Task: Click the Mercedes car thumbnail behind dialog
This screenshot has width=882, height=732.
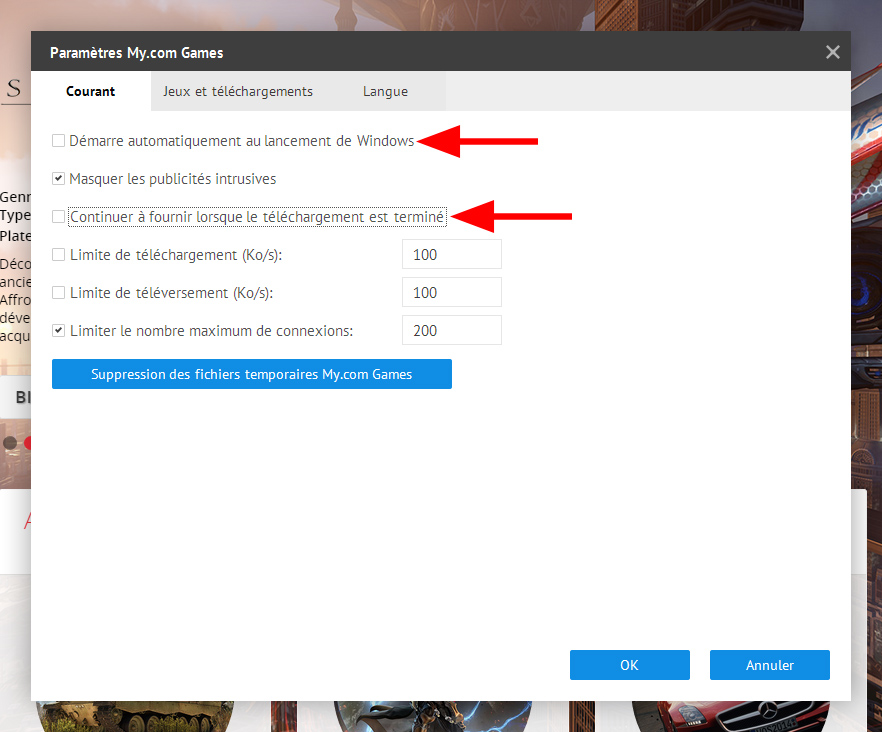Action: (x=731, y=716)
